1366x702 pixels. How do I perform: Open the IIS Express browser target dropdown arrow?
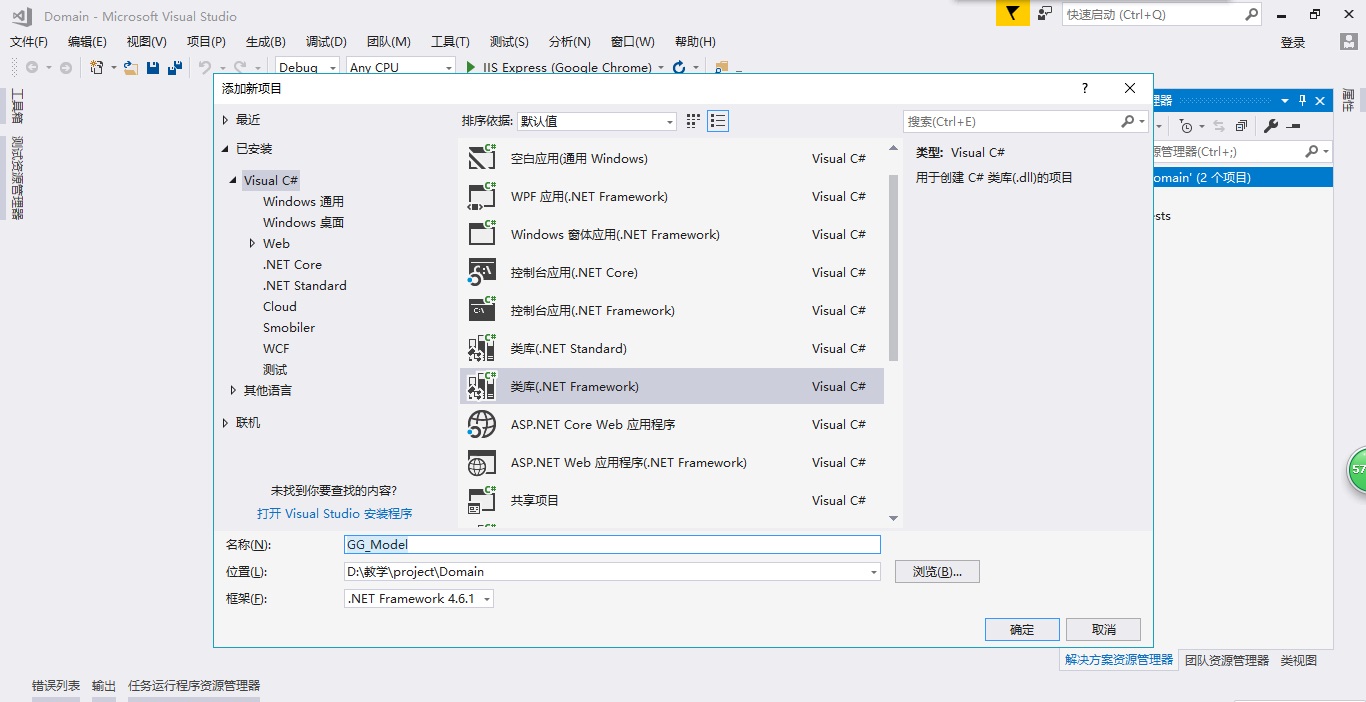pos(661,67)
